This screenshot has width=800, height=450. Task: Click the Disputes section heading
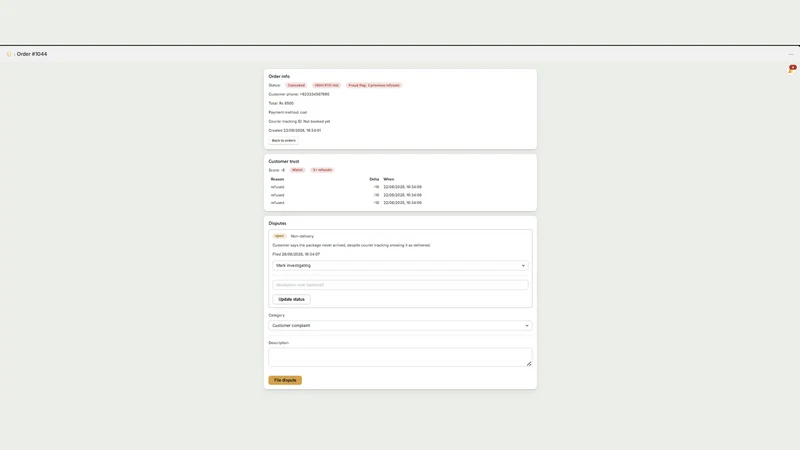click(278, 223)
